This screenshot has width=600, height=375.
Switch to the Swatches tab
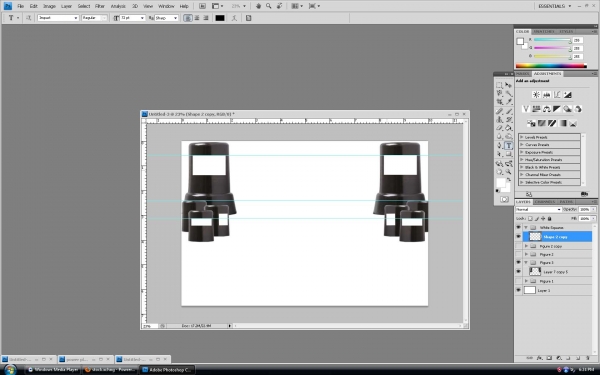coord(544,31)
